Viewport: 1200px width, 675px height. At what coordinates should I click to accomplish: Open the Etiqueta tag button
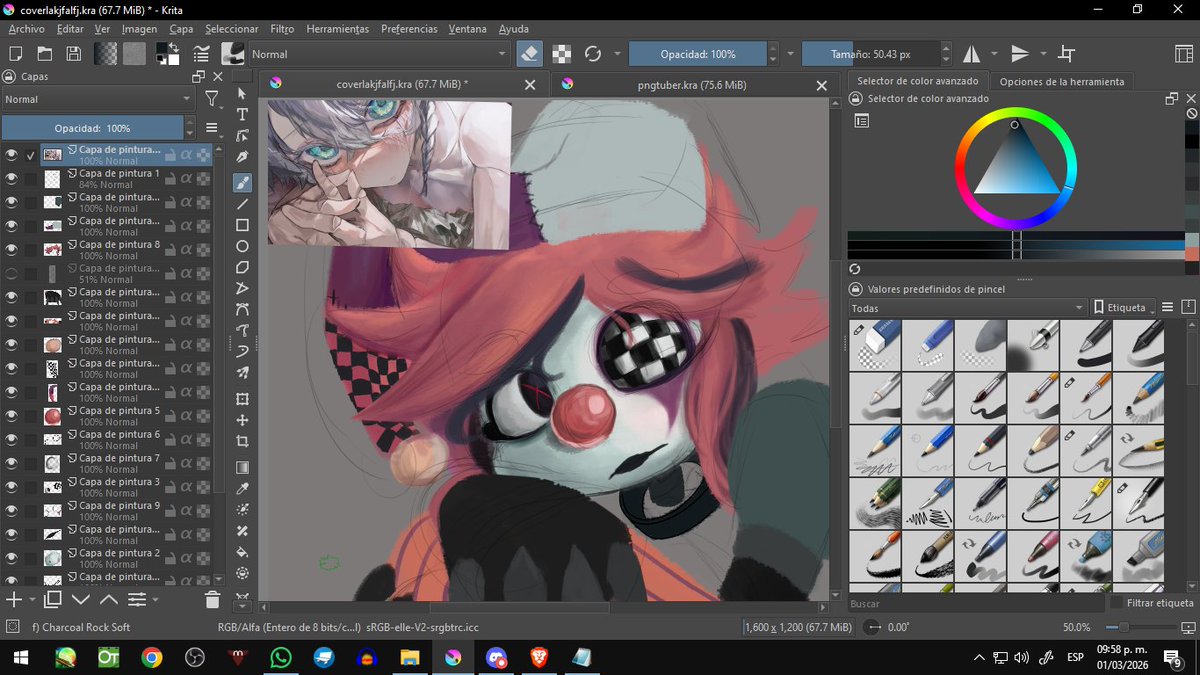(x=1123, y=308)
